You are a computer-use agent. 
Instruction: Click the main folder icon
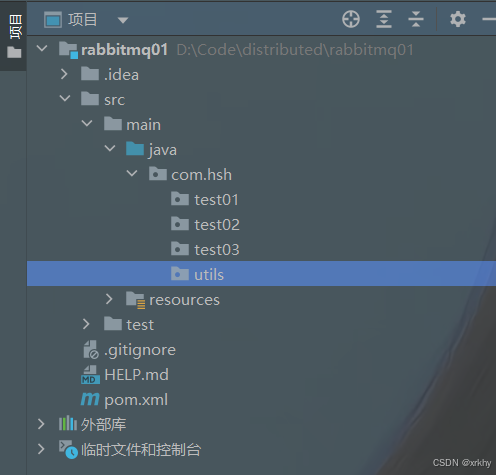point(113,124)
